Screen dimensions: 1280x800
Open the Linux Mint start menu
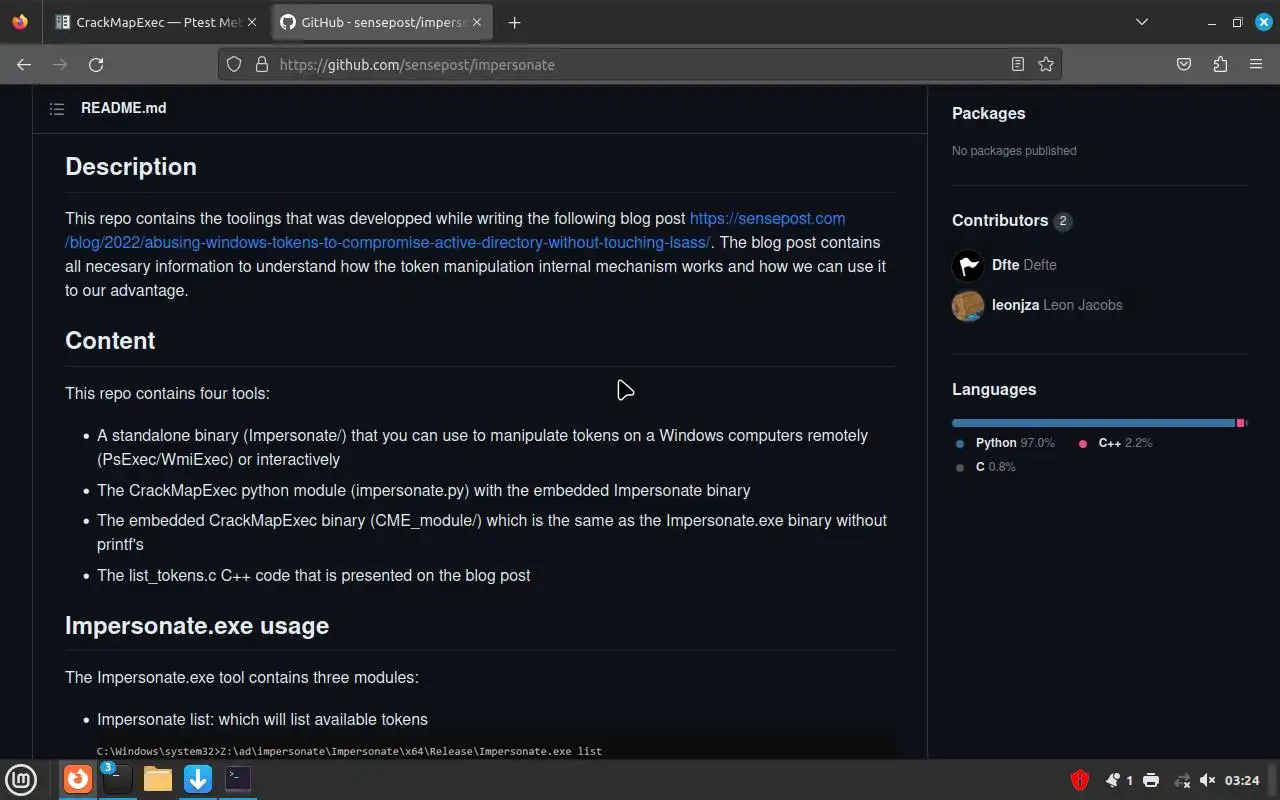coord(21,779)
